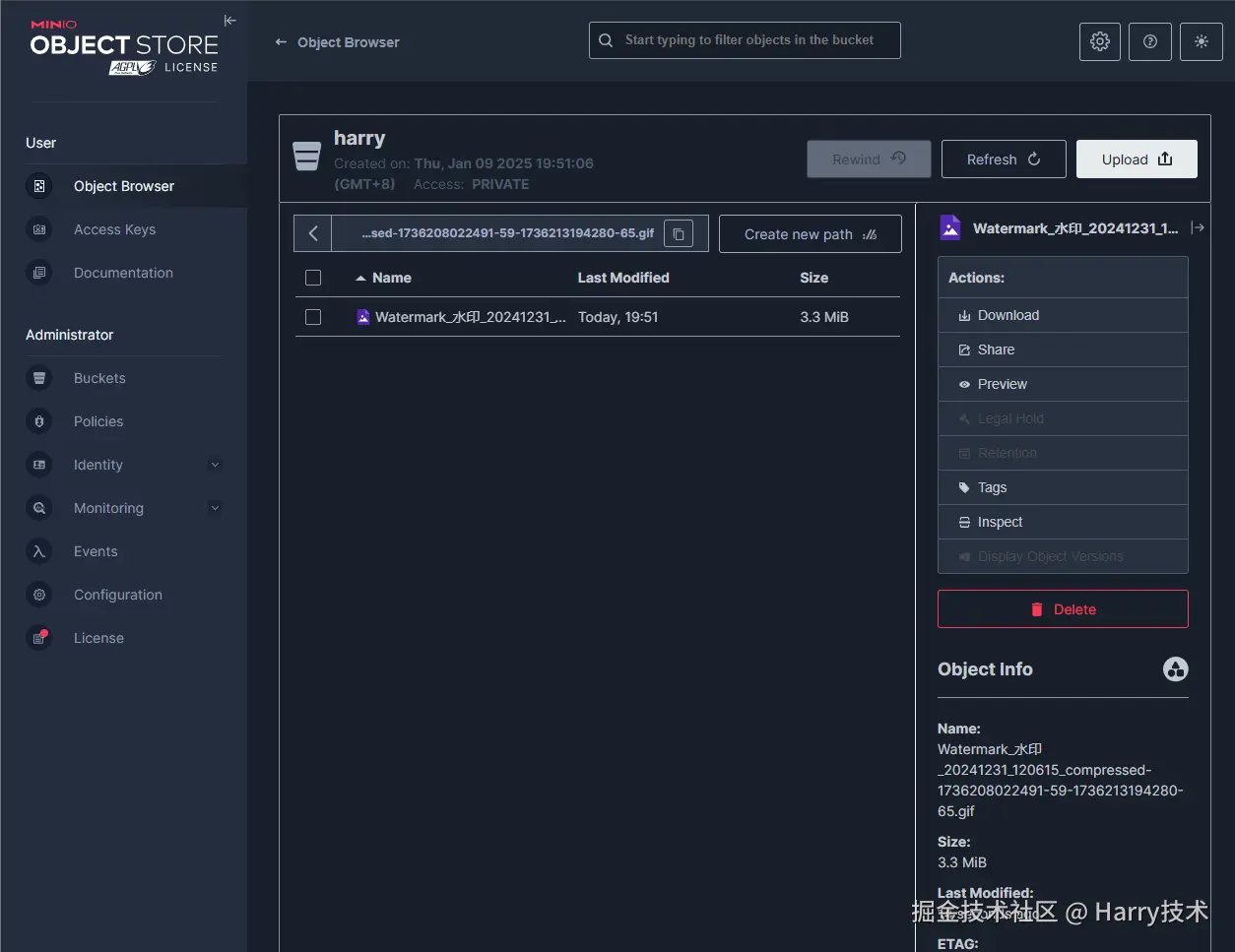Tick the select-all checkbox in table header

pyautogui.click(x=313, y=278)
